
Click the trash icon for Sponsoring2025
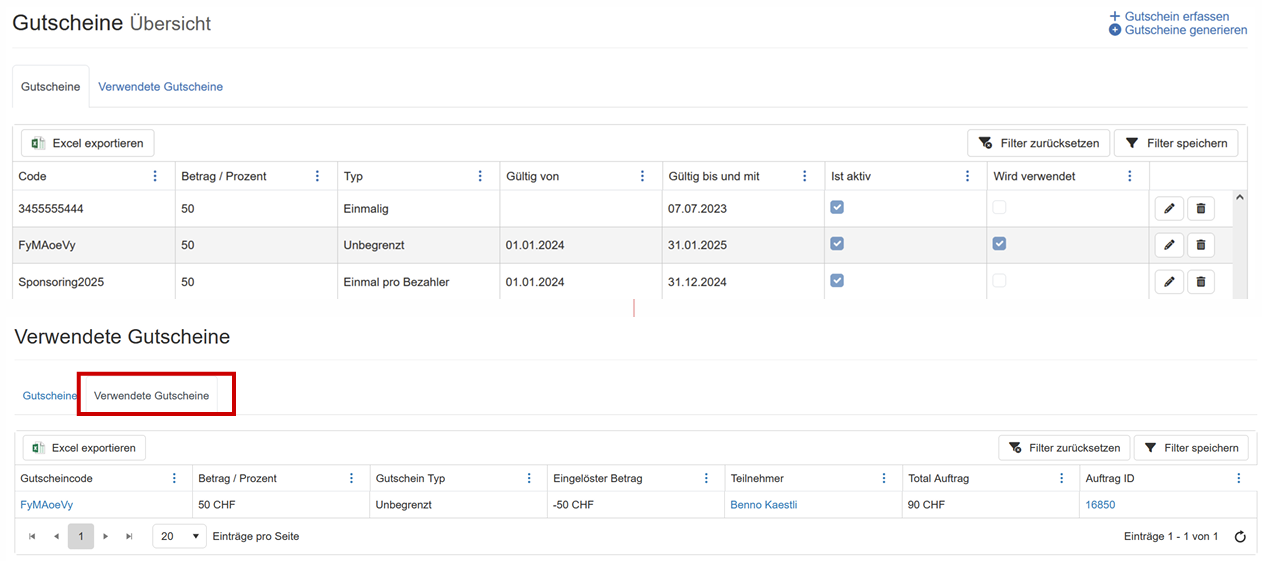click(x=1201, y=282)
